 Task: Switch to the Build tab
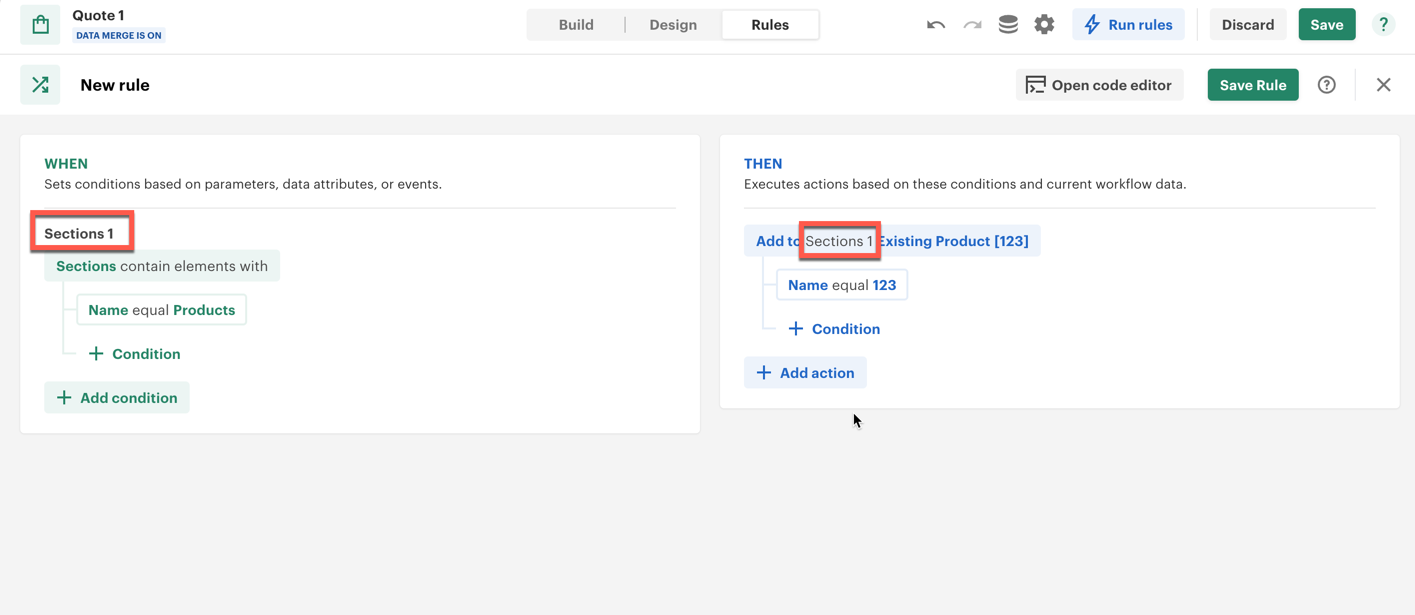[x=576, y=25]
